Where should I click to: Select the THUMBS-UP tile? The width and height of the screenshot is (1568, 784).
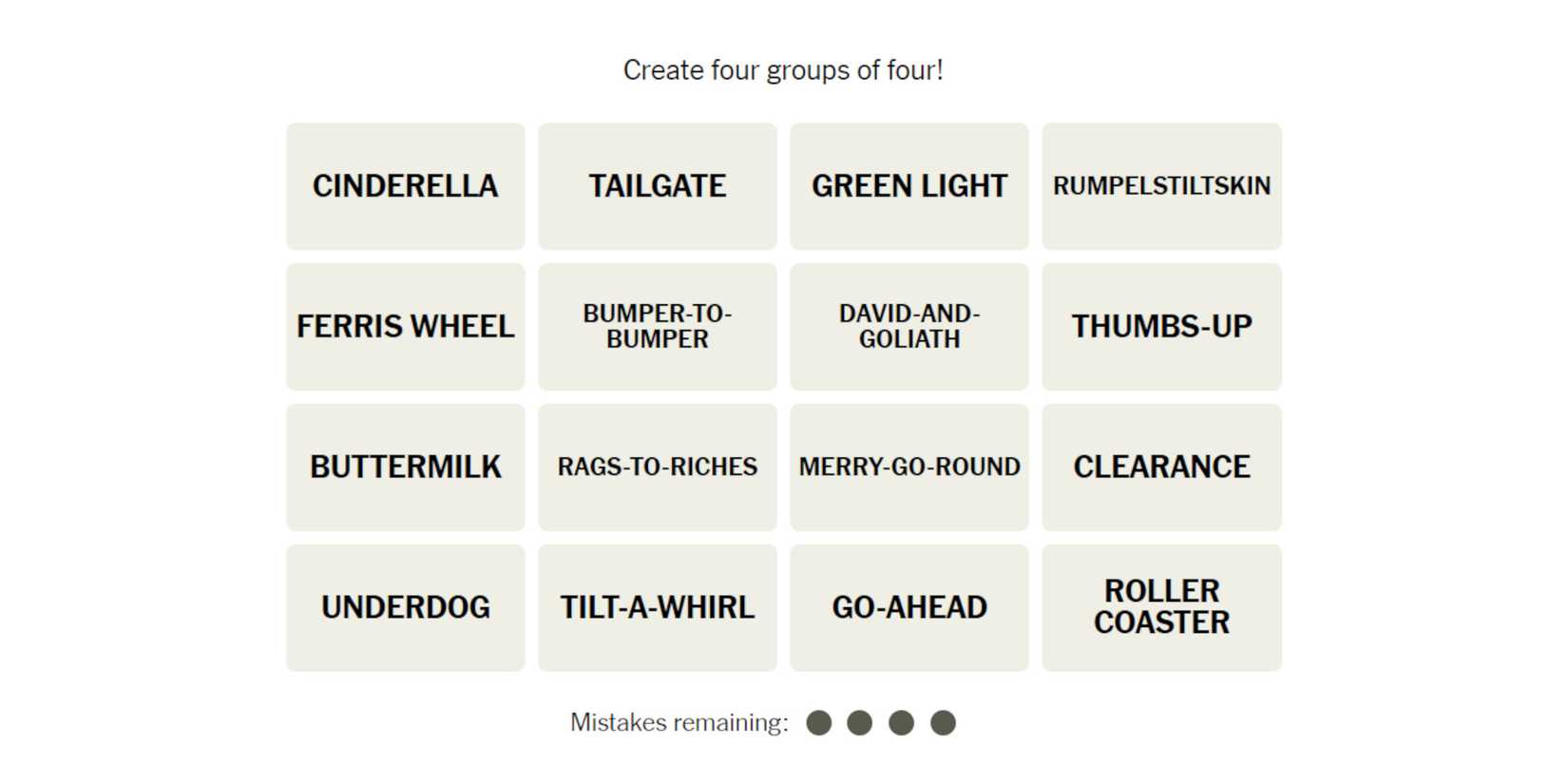point(1161,327)
